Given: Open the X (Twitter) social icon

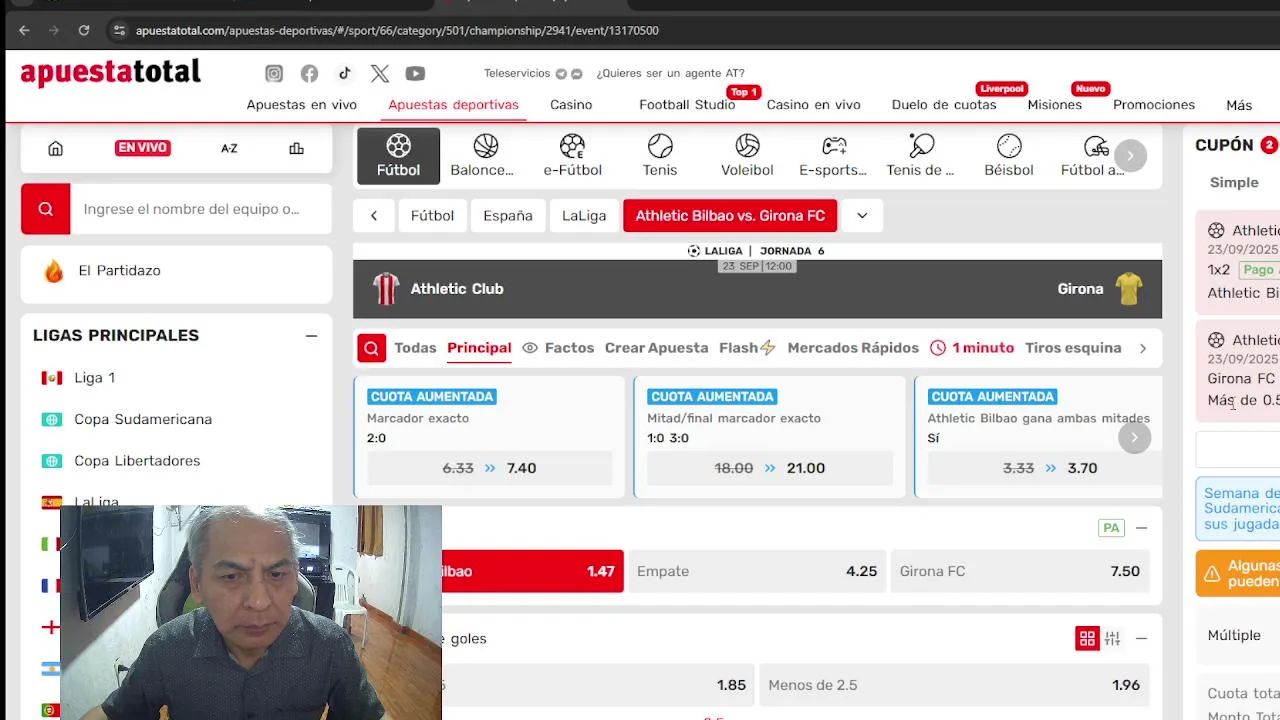Looking at the screenshot, I should (x=380, y=73).
